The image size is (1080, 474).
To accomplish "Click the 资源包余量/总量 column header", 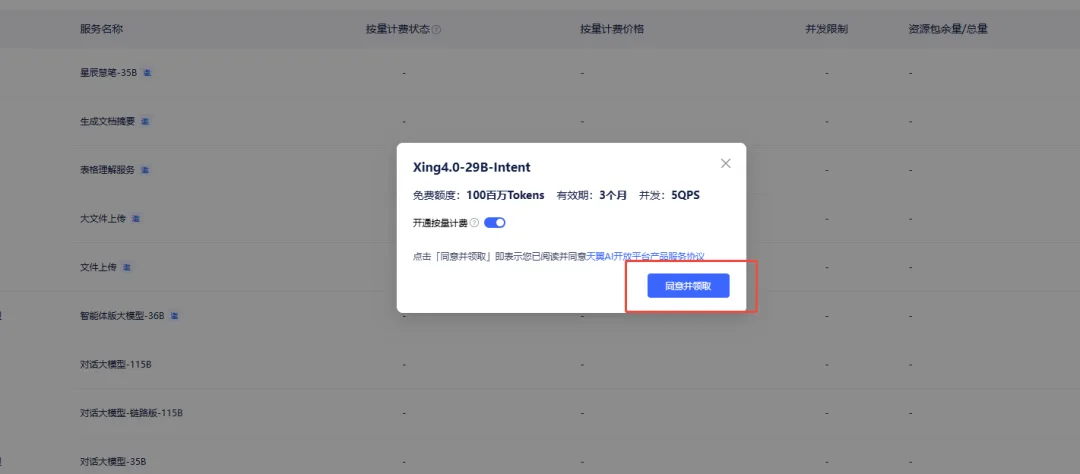I will 948,29.
